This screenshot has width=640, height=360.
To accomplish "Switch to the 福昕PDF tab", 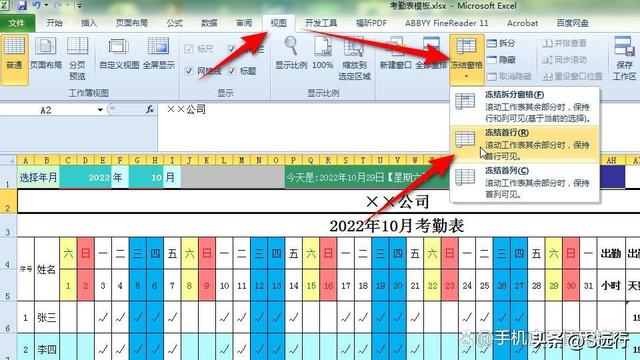I will tap(371, 23).
